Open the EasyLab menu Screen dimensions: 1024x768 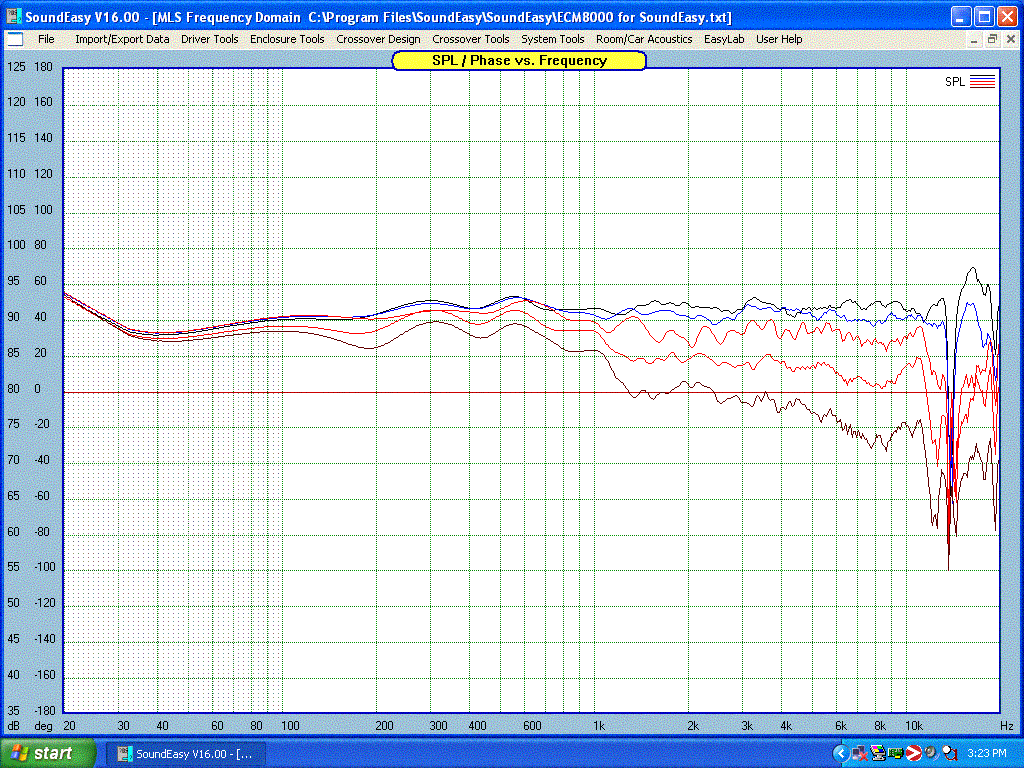pyautogui.click(x=724, y=39)
